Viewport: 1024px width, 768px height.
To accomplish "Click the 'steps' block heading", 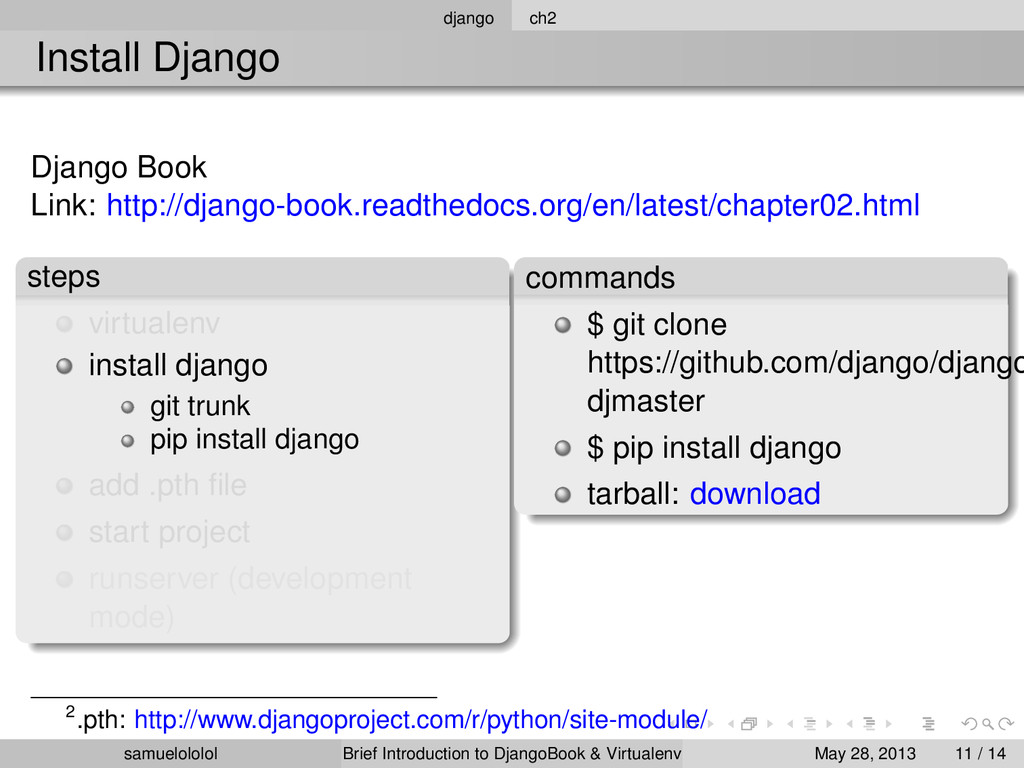I will pos(63,278).
